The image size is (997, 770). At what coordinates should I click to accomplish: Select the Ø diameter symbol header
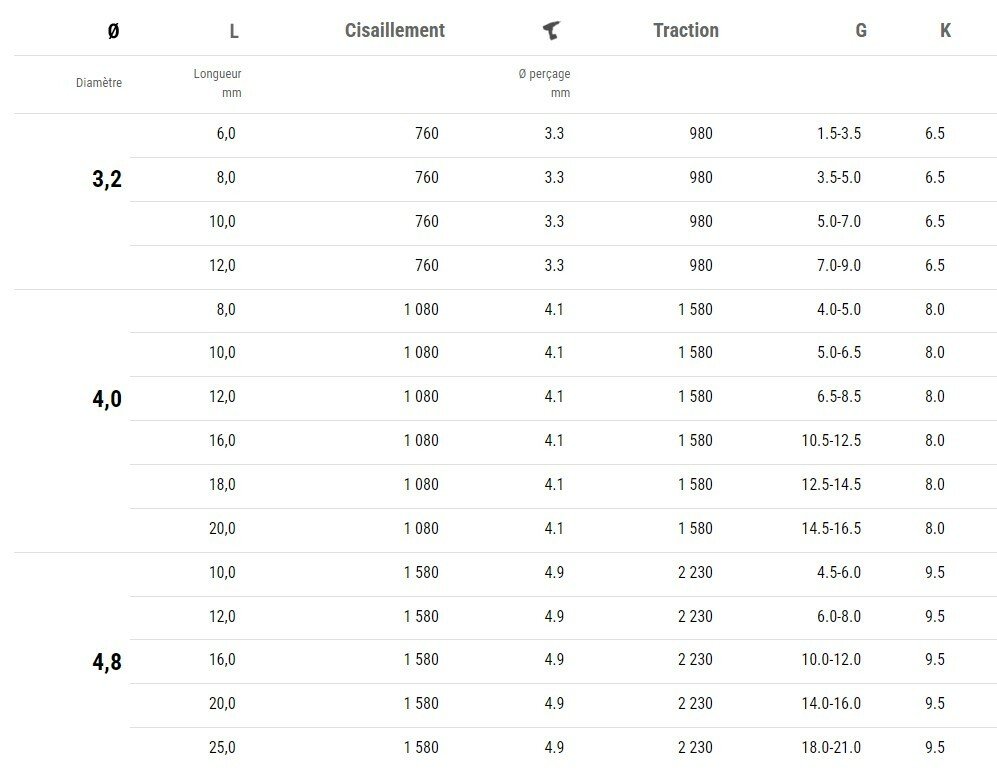113,31
